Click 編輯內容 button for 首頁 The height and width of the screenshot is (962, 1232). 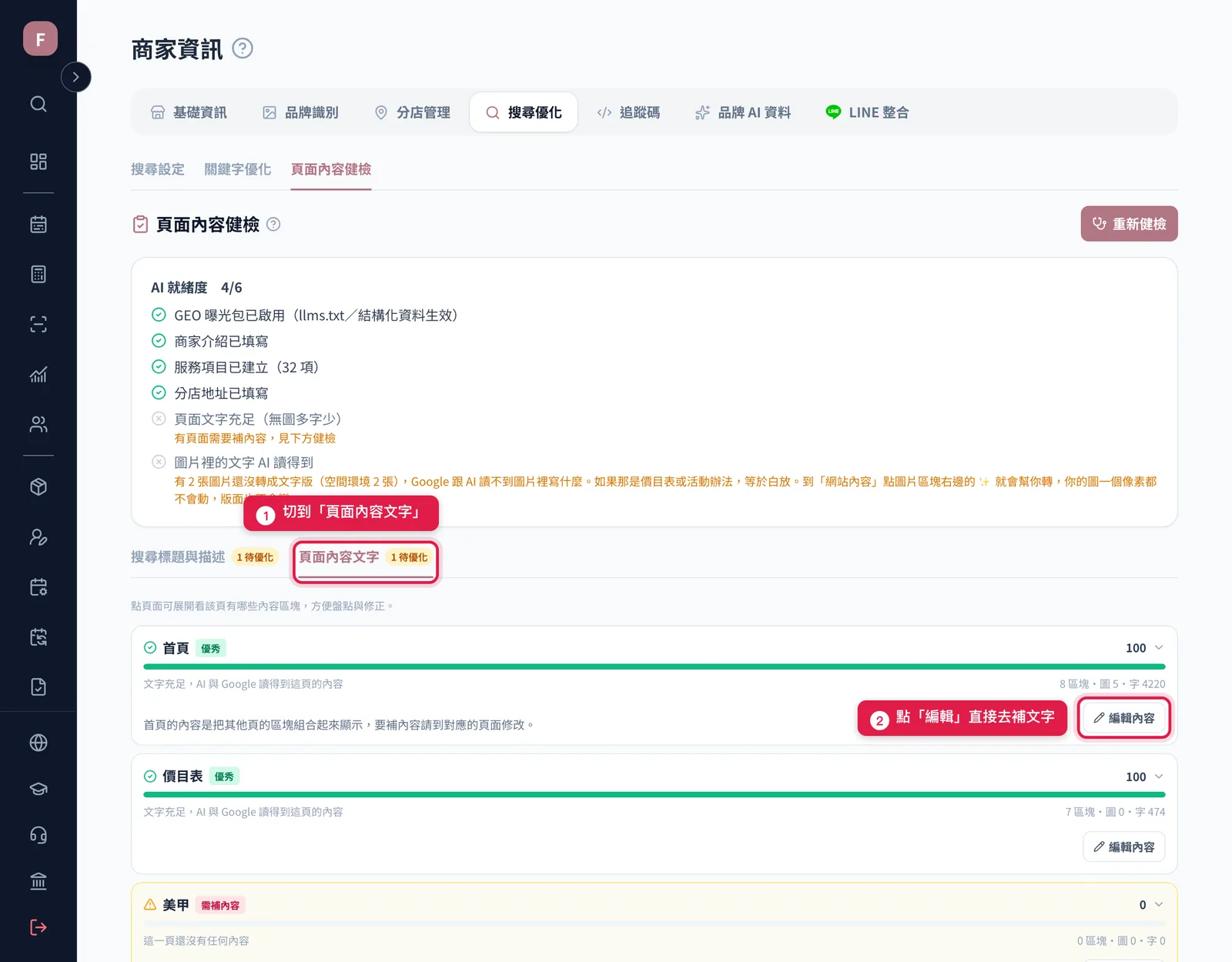tap(1124, 718)
